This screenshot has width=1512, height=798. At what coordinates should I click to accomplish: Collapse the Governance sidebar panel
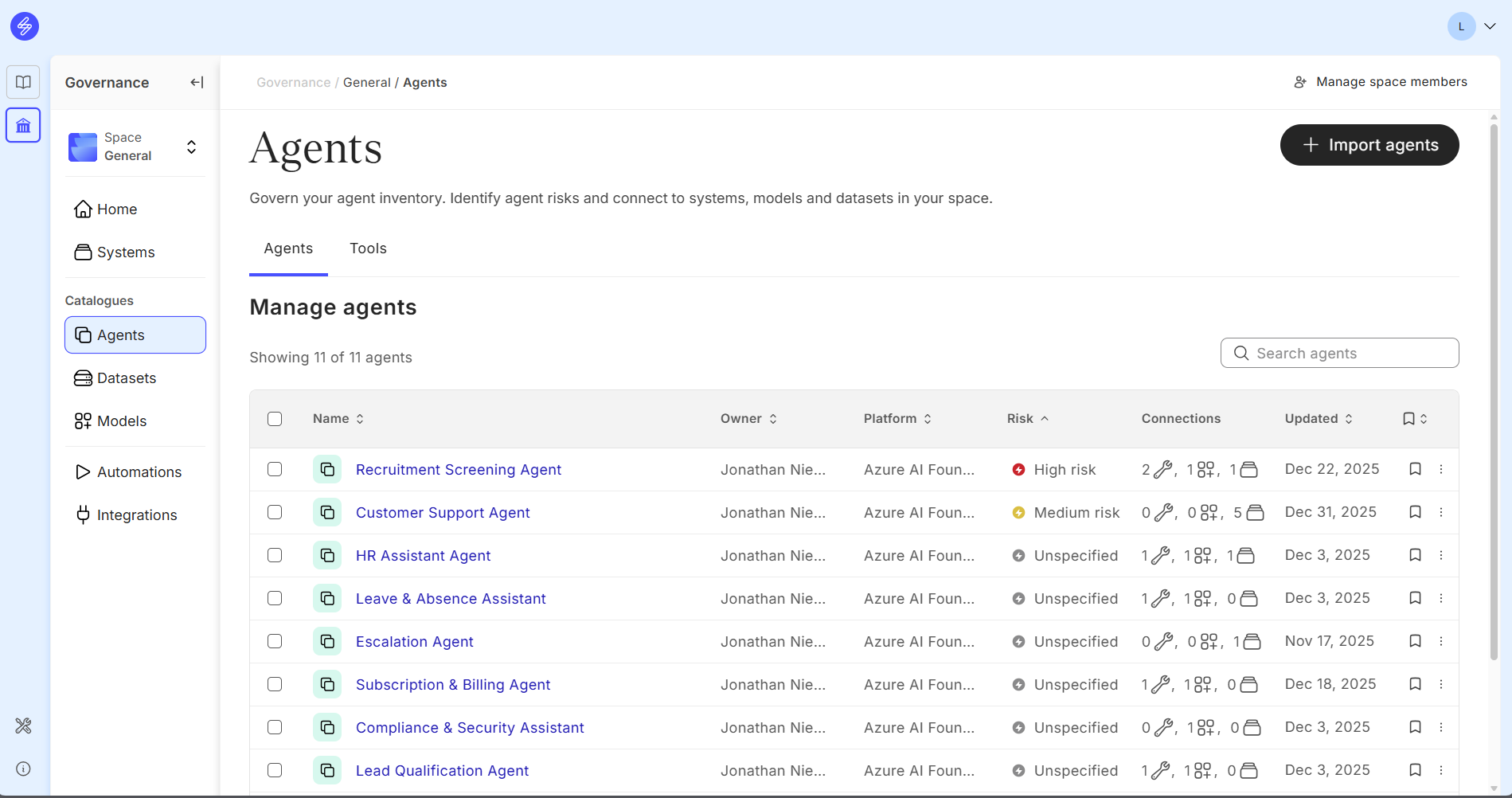[197, 82]
